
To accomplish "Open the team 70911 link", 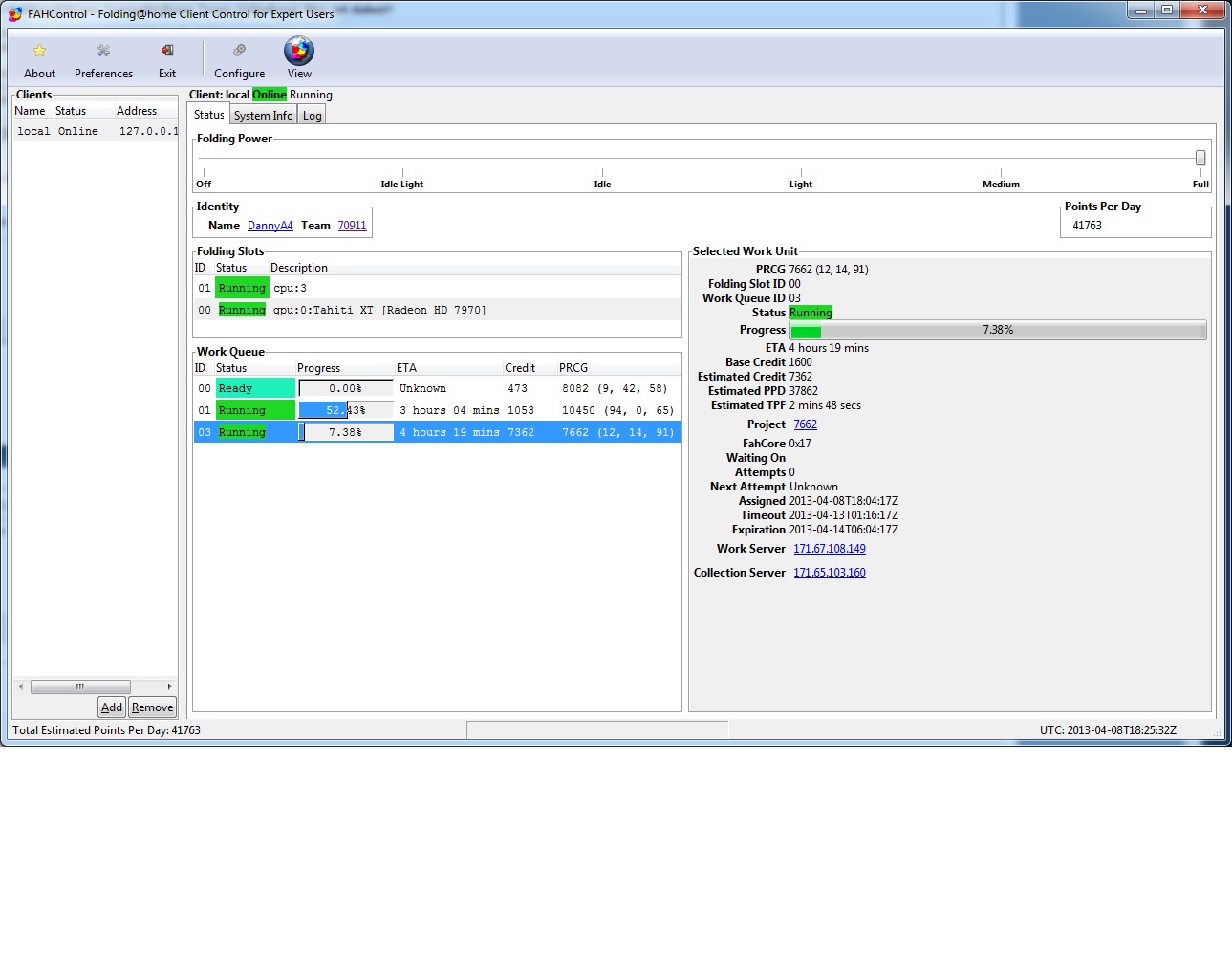I will [x=352, y=226].
